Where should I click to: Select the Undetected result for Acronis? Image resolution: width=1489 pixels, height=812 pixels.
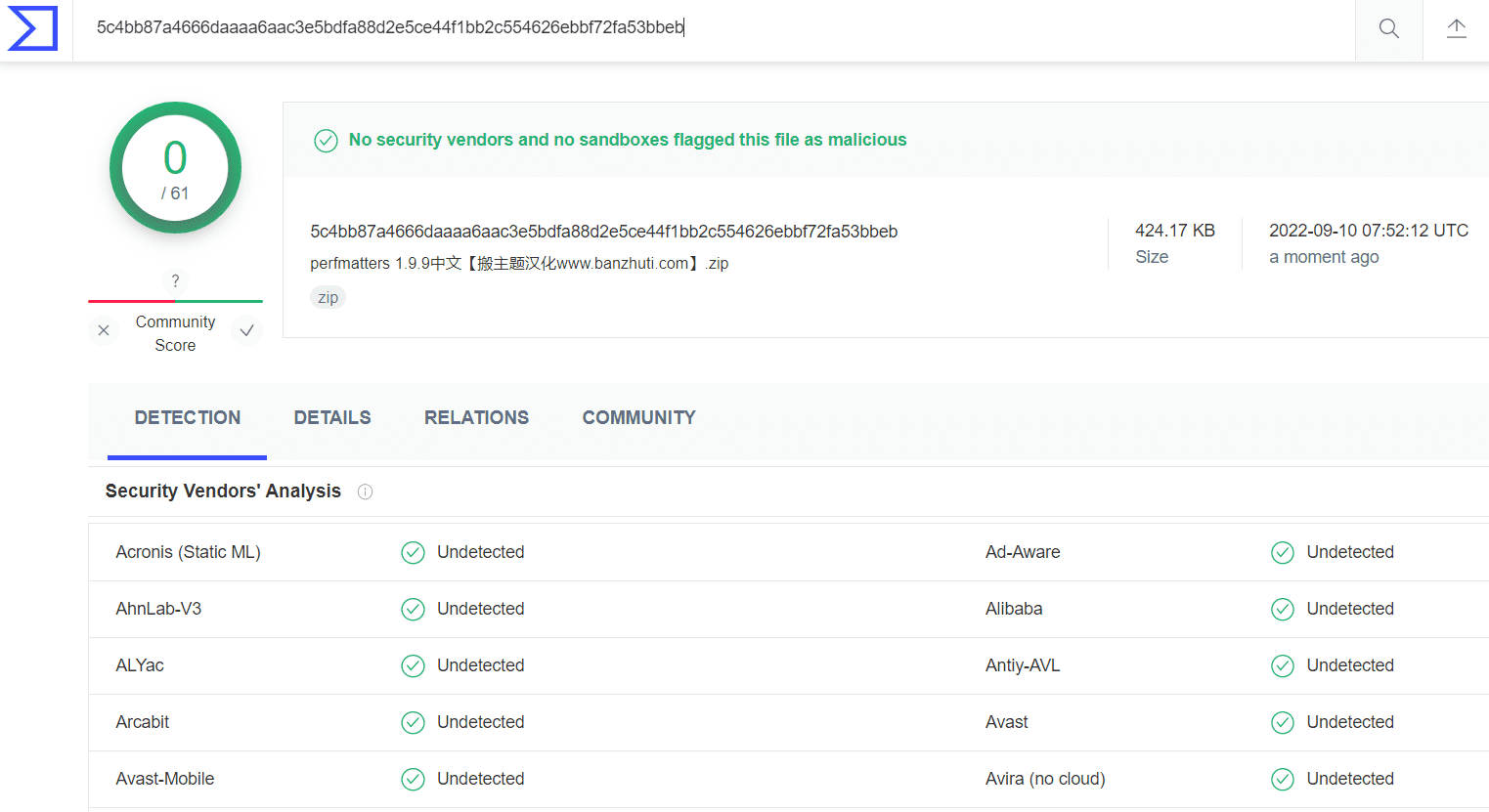(481, 553)
